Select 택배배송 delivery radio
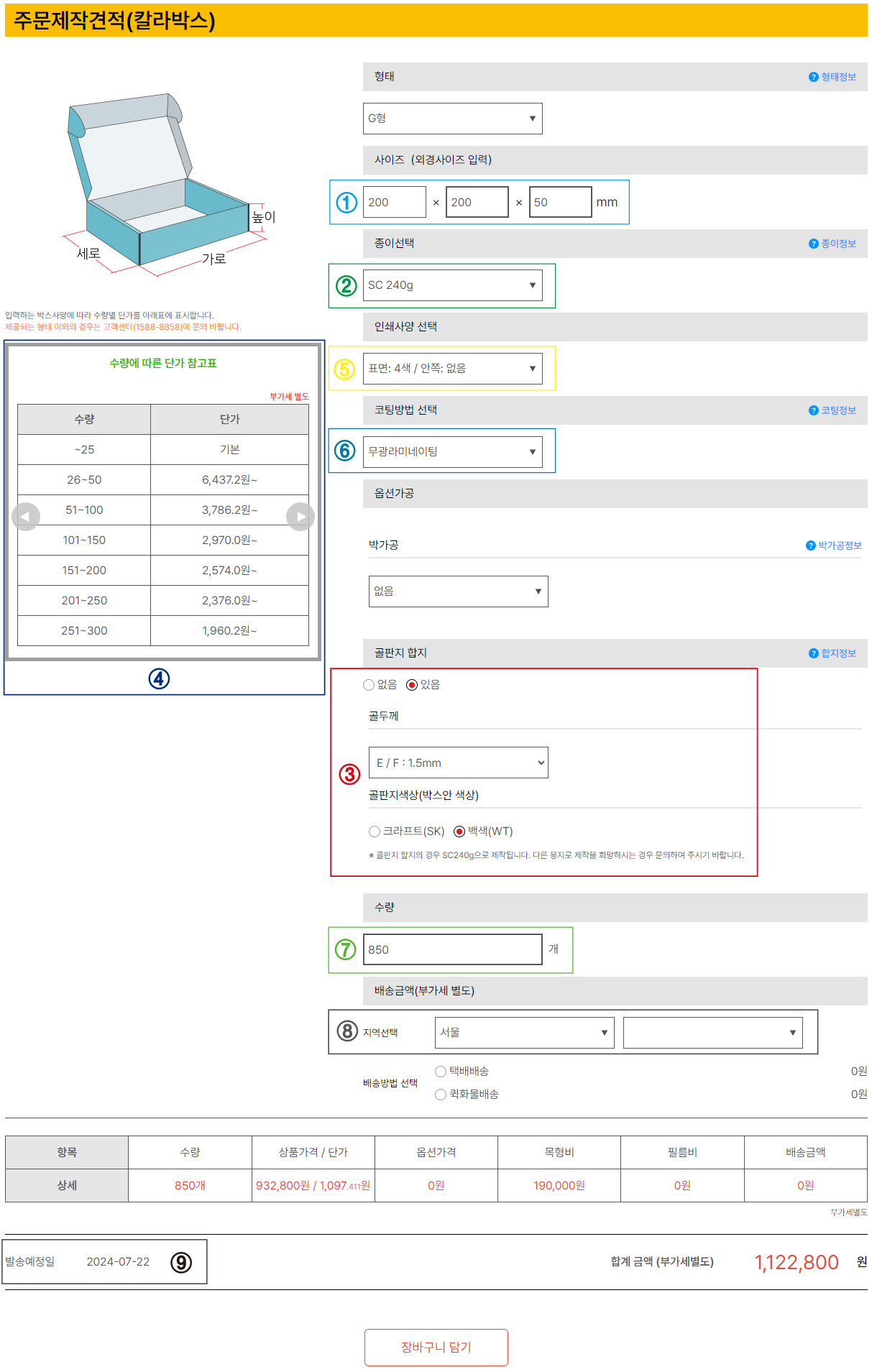Viewport: 872px width, 1372px height. tap(441, 1072)
